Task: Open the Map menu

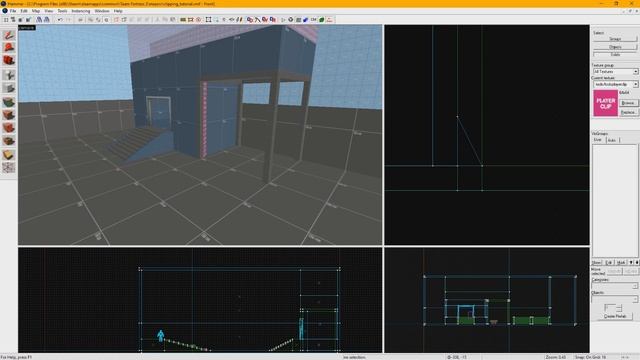Action: coord(36,11)
